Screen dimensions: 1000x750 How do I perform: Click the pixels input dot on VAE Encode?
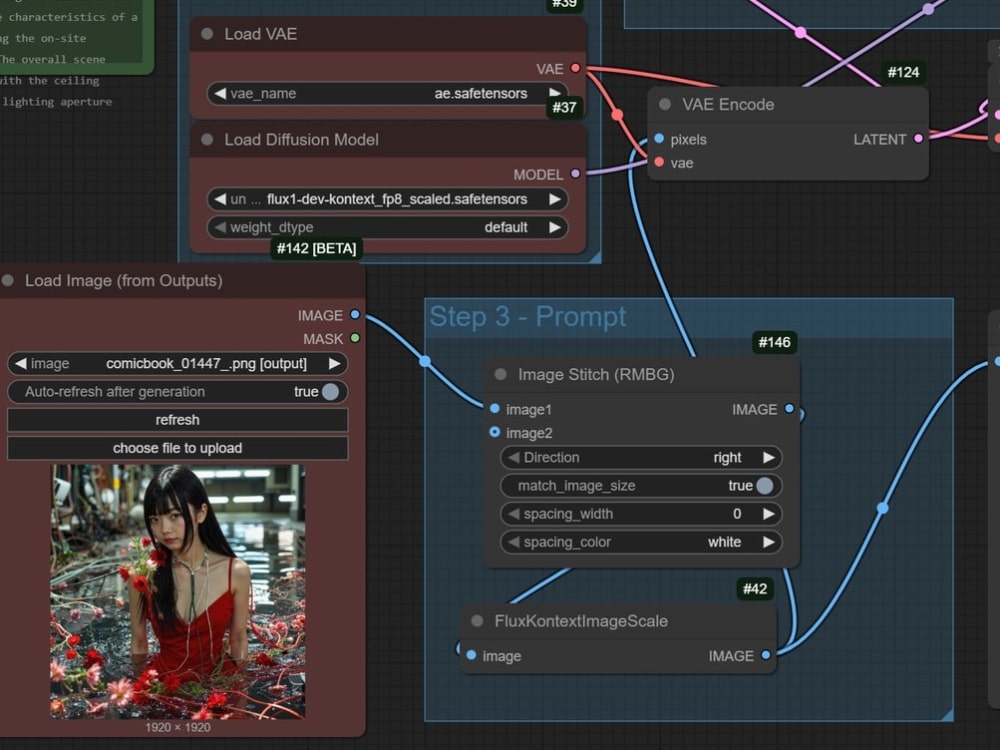pos(657,140)
